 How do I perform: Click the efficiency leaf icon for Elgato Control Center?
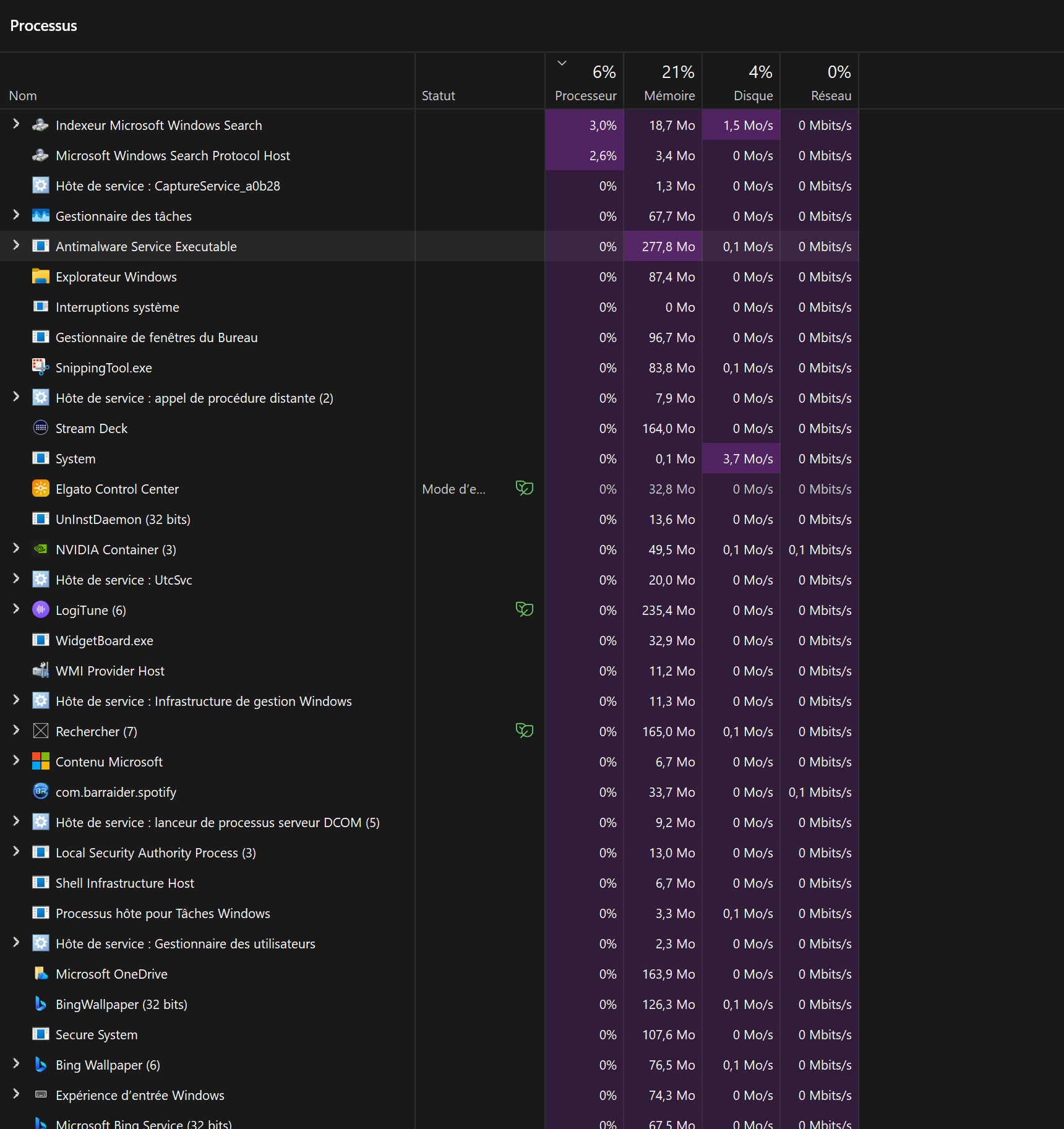pos(525,488)
